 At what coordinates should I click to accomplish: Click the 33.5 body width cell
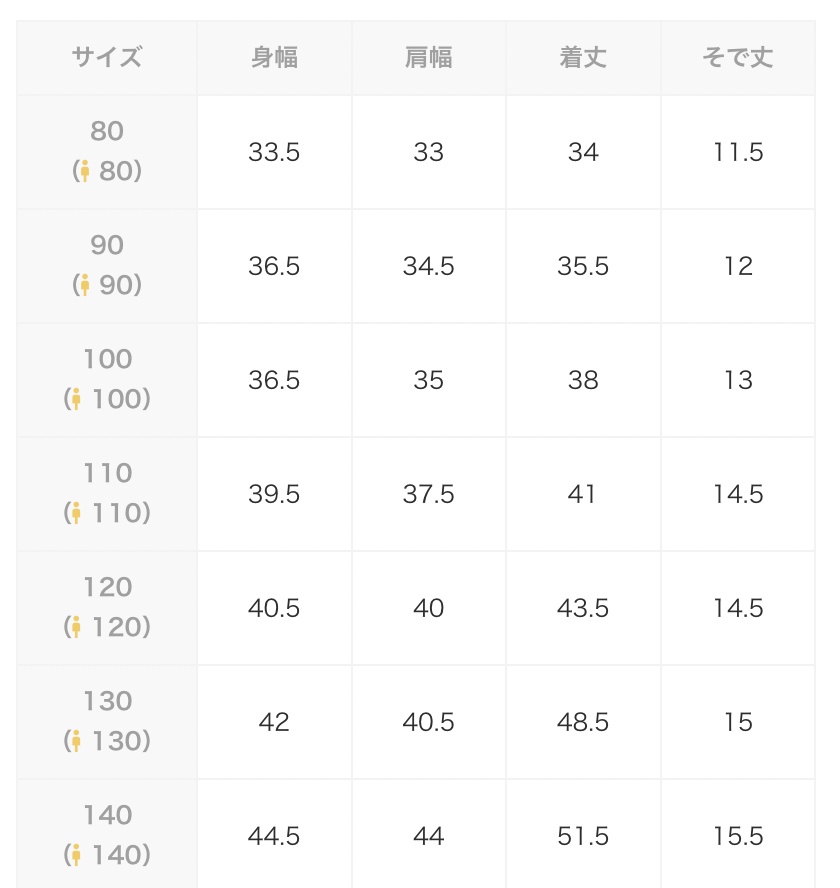[275, 152]
